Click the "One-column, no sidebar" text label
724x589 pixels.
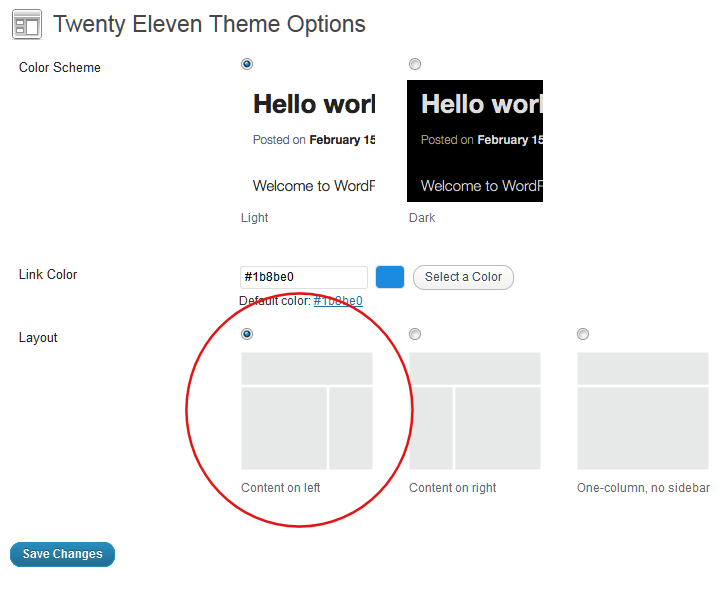tap(643, 488)
